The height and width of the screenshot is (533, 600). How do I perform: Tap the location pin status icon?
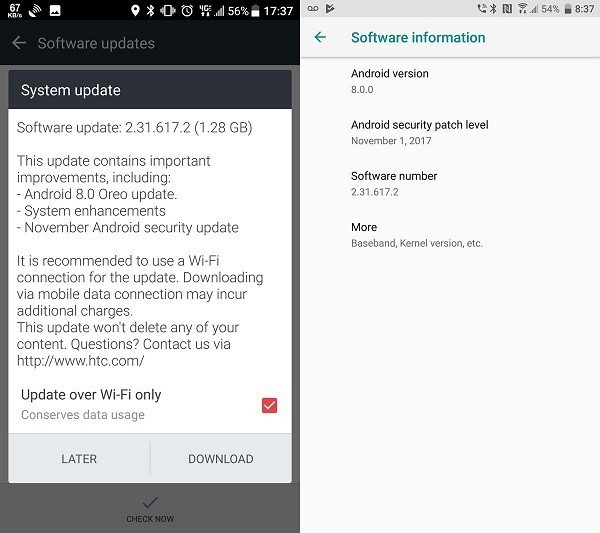click(x=135, y=10)
